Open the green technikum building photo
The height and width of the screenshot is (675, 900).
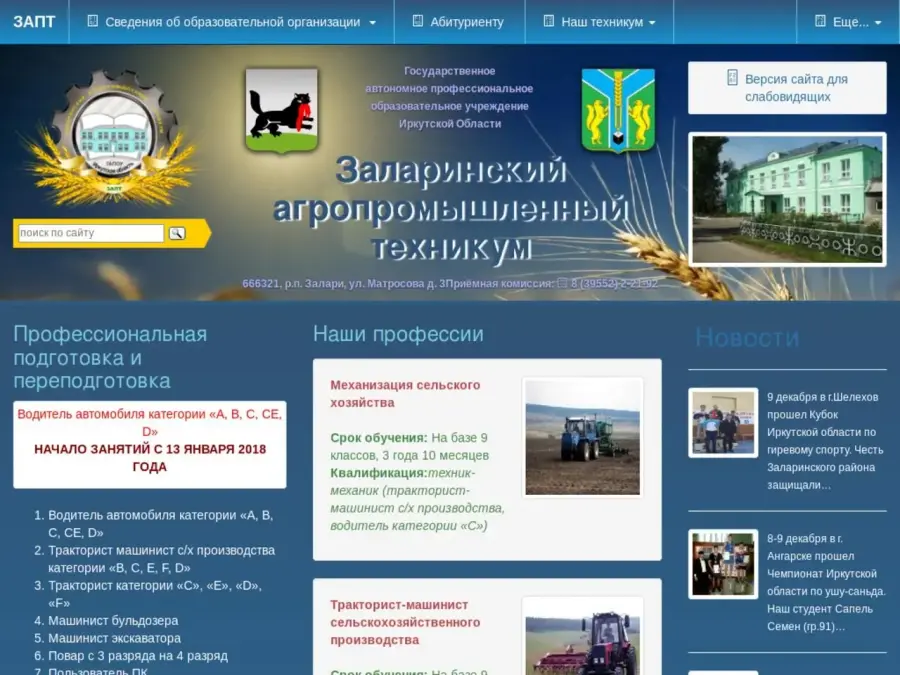(x=787, y=199)
